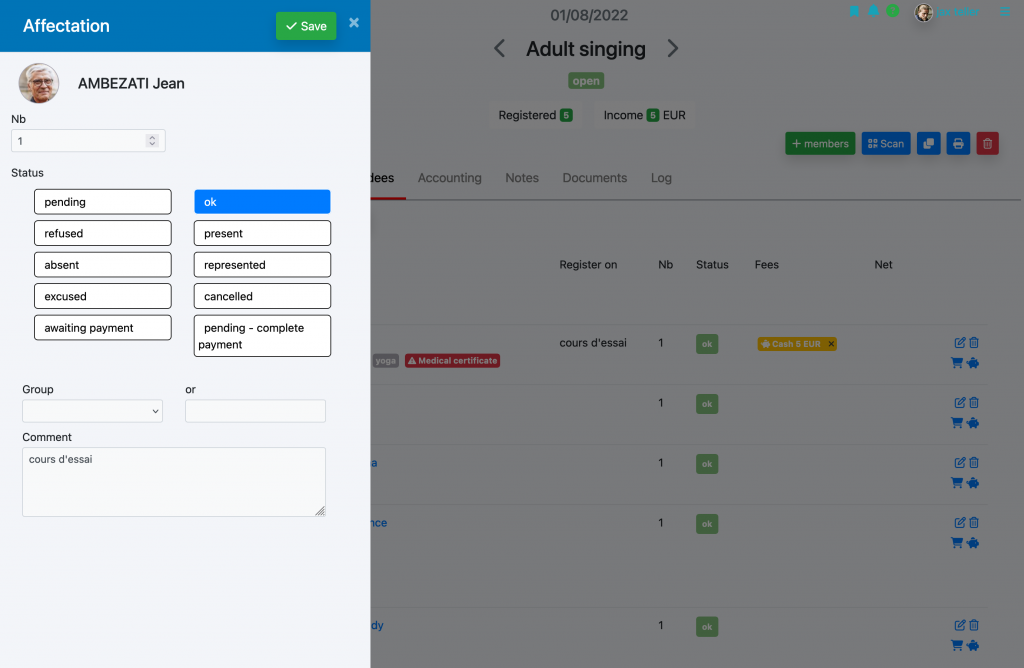Open piggy bank icon in cours d'essai row
This screenshot has width=1024, height=668.
point(972,363)
